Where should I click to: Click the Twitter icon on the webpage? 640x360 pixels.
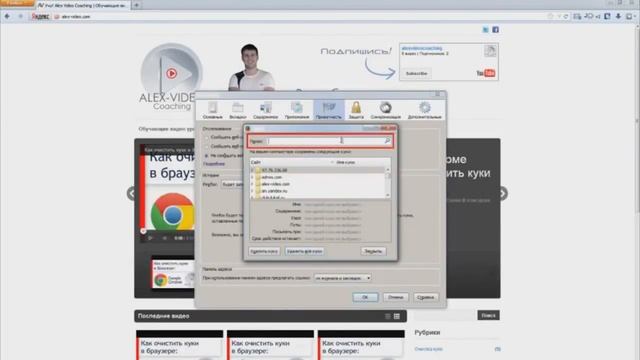click(x=485, y=30)
